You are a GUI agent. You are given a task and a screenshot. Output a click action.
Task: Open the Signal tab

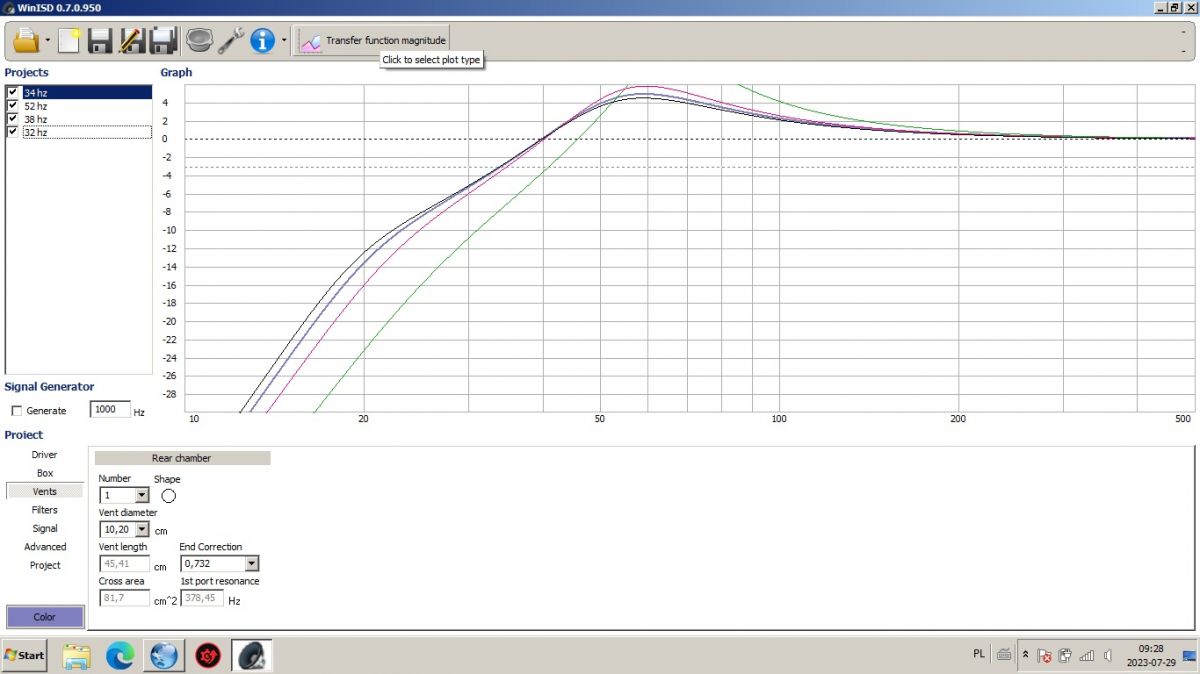click(x=45, y=528)
